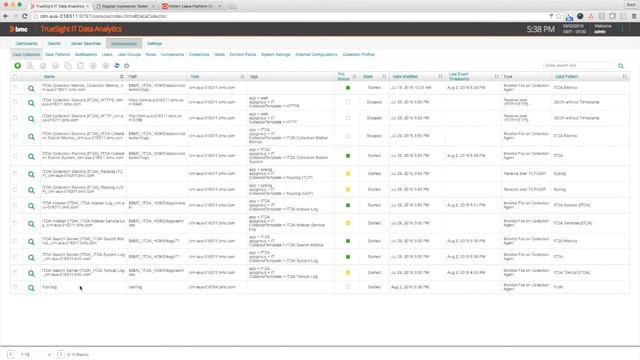Image resolution: width=640 pixels, height=360 pixels.
Task: Check the Rsyslog TCP row checkbox
Action: click(x=15, y=173)
